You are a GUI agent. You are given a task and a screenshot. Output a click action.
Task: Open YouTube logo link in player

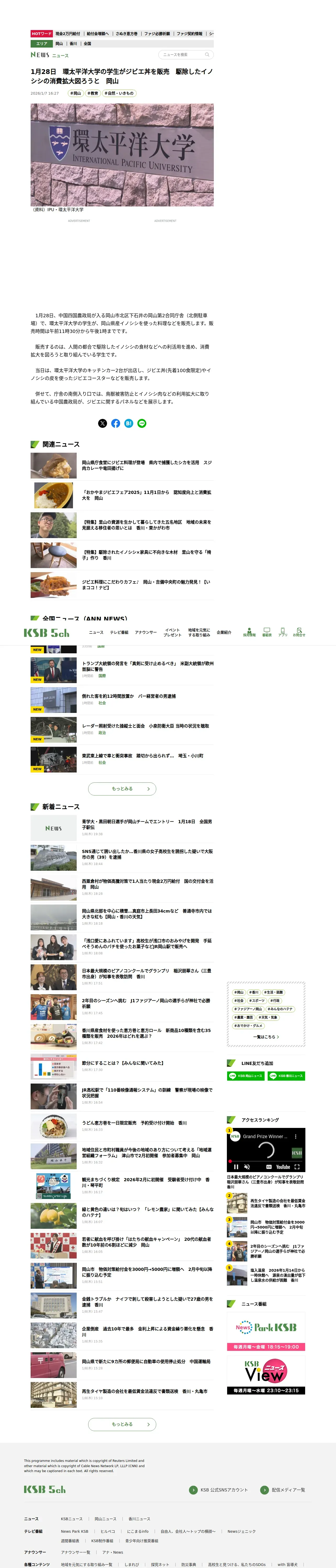(x=283, y=1167)
